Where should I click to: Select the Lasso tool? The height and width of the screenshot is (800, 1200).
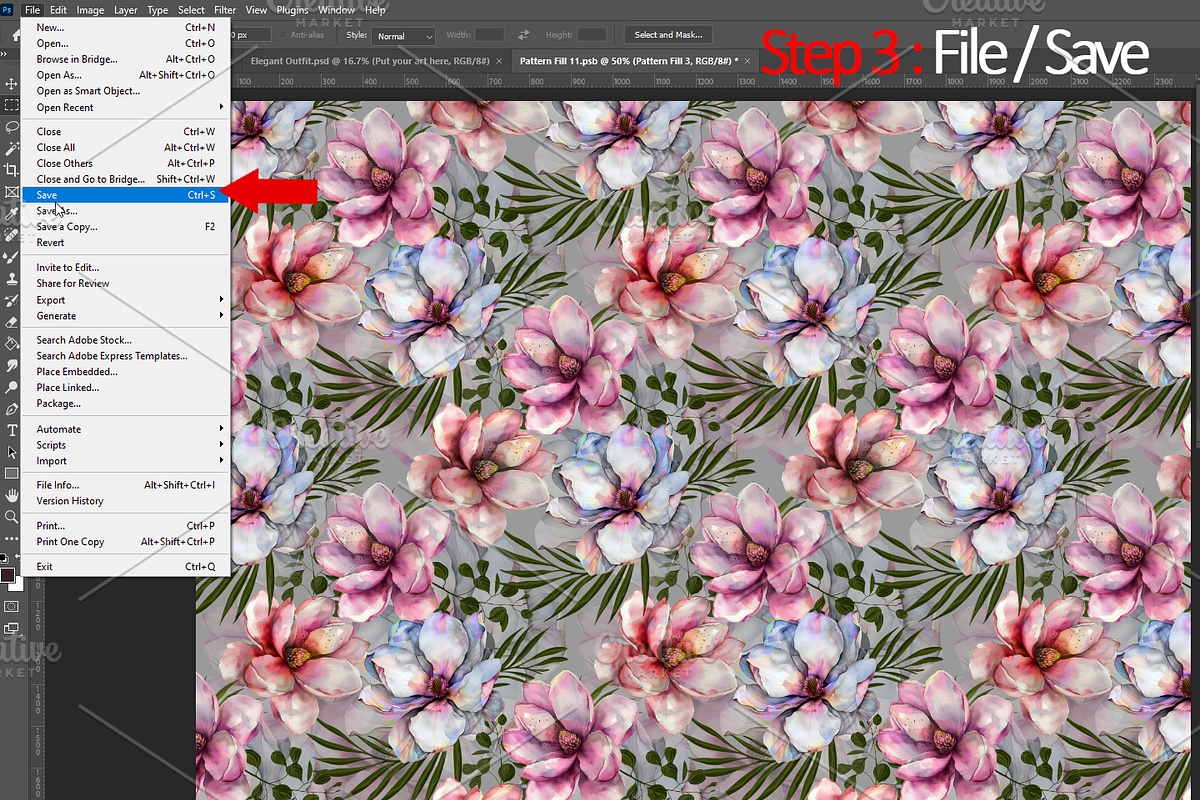(12, 127)
